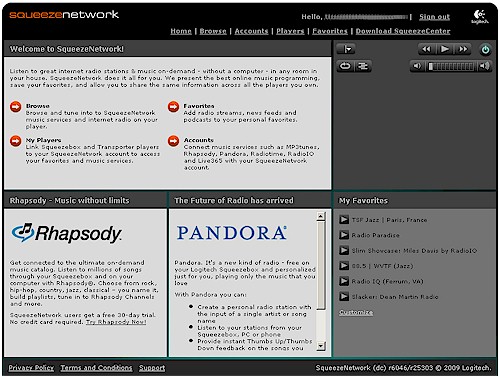The width and height of the screenshot is (500, 377).
Task: Click the volume down speaker icon
Action: [x=417, y=66]
